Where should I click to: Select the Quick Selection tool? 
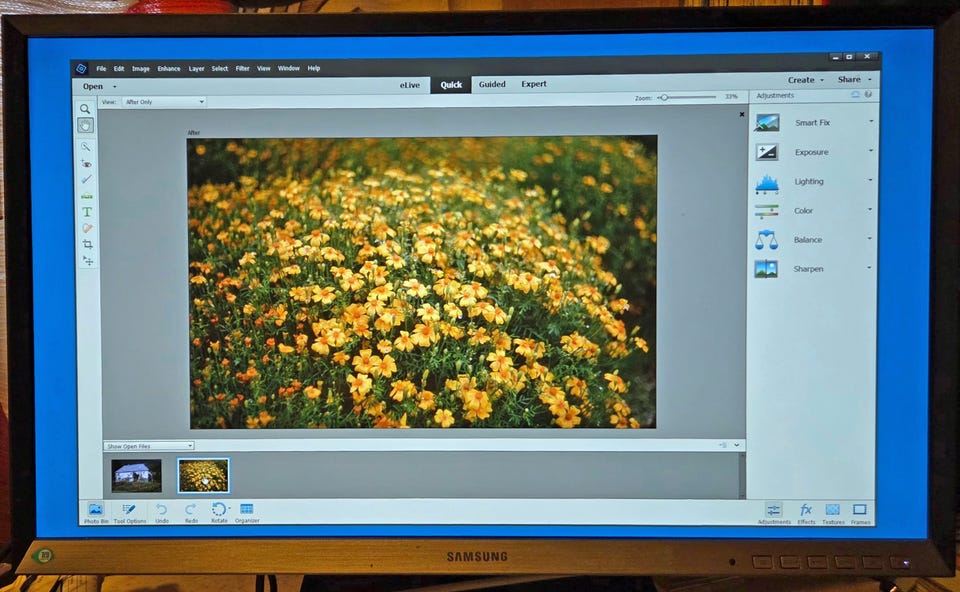tap(86, 147)
